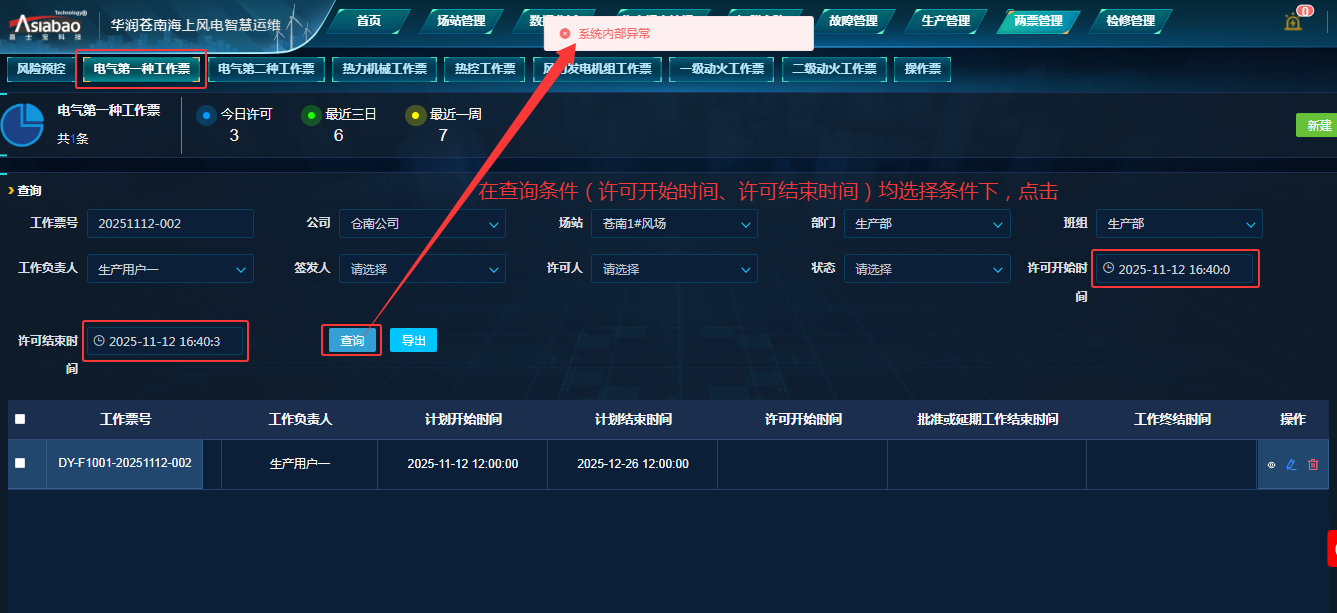This screenshot has height=613, width=1337.
Task: Click the alarm bell notification icon
Action: click(1293, 22)
